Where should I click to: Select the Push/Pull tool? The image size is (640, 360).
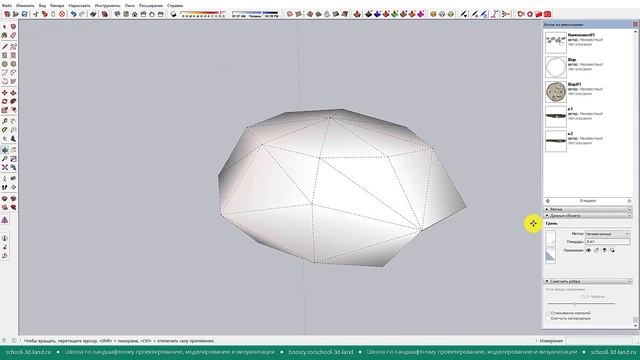tap(13, 93)
